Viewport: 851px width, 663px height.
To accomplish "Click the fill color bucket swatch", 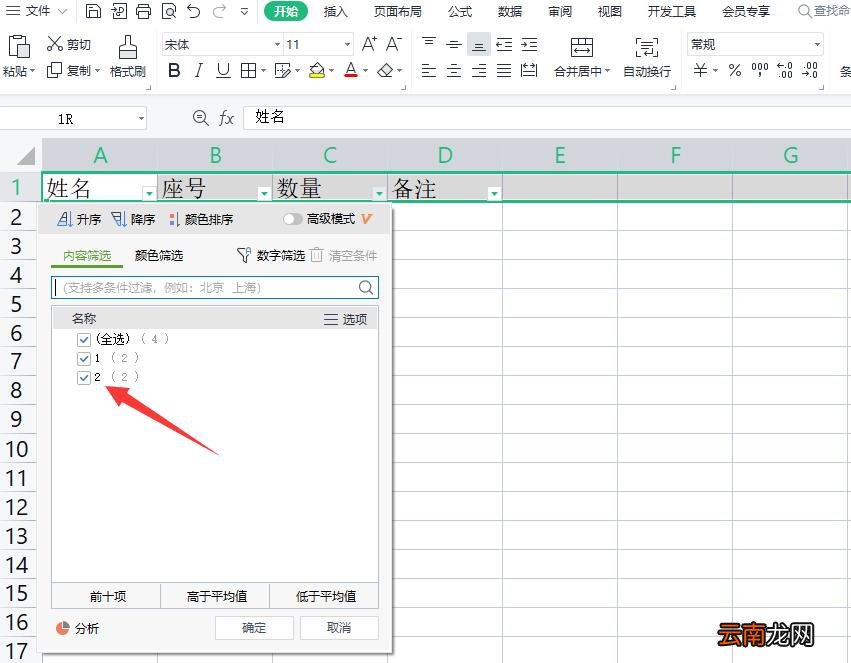I will pos(316,71).
